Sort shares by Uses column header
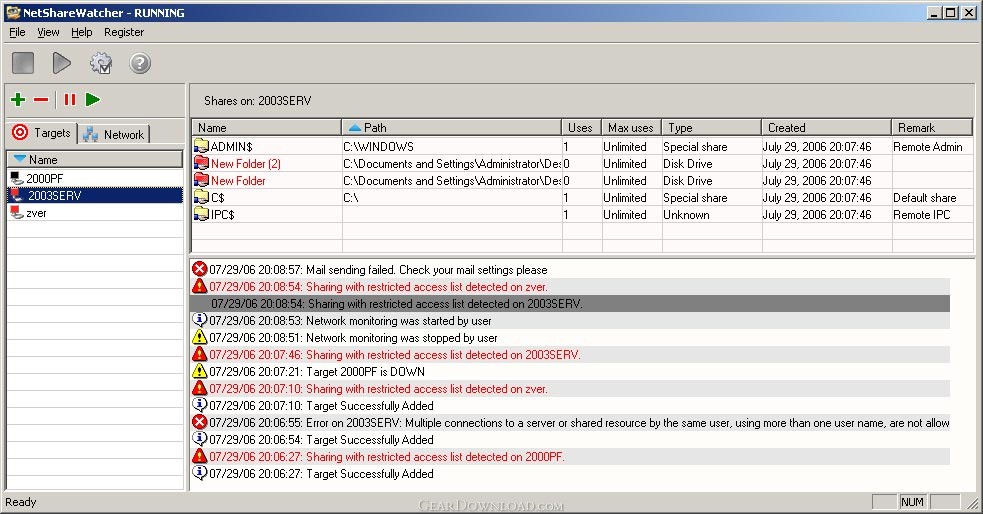 click(x=581, y=127)
